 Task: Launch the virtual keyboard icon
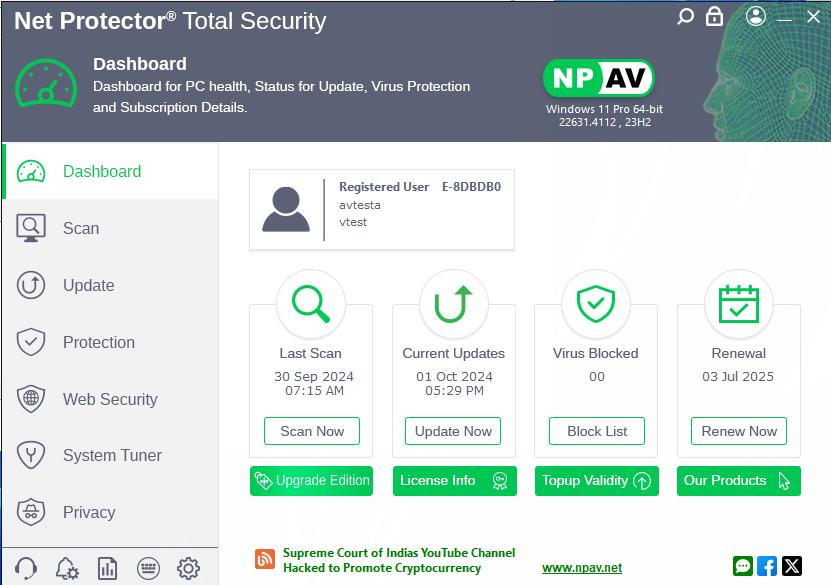click(x=148, y=569)
